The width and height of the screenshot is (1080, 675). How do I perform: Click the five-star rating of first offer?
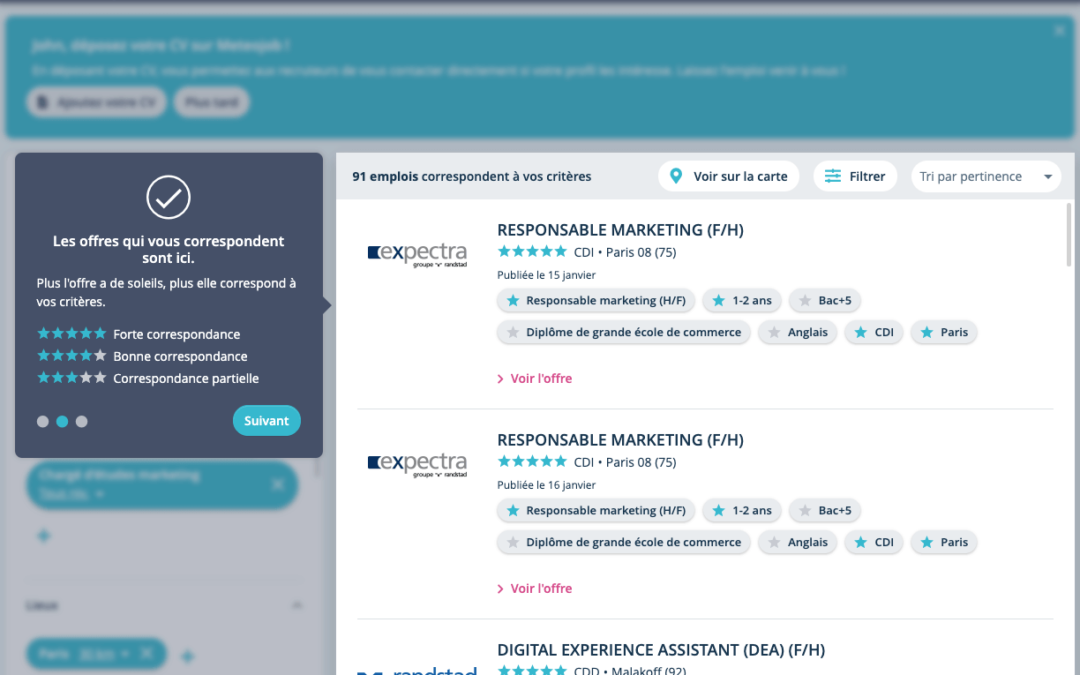click(x=532, y=252)
